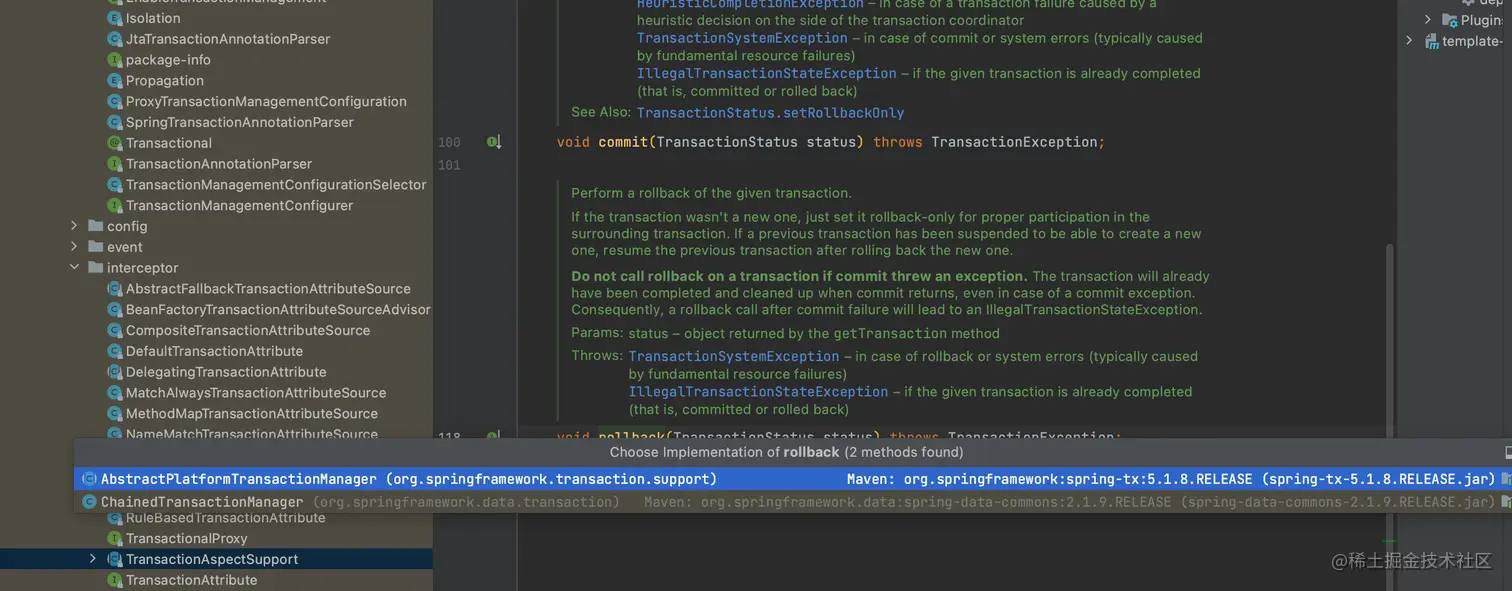Viewport: 1512px width, 591px height.
Task: Click the config folder icon
Action: (x=96, y=226)
